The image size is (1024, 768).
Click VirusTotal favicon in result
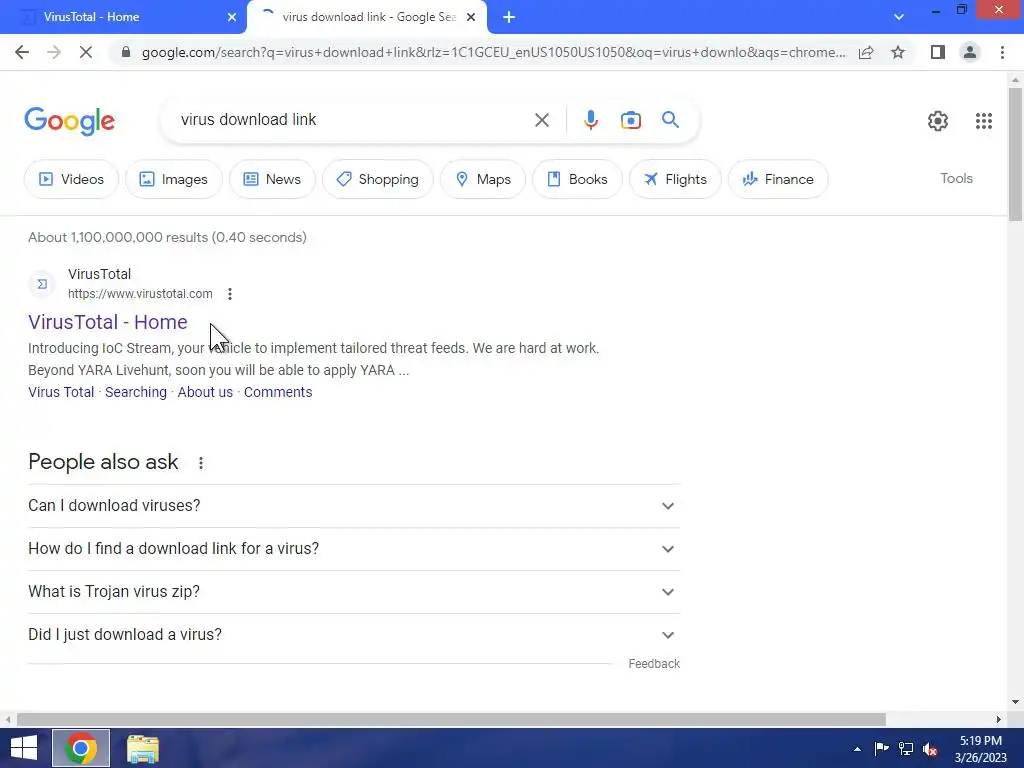pyautogui.click(x=42, y=284)
